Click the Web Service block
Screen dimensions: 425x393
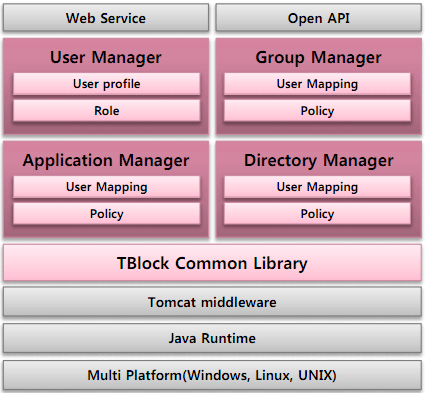106,18
